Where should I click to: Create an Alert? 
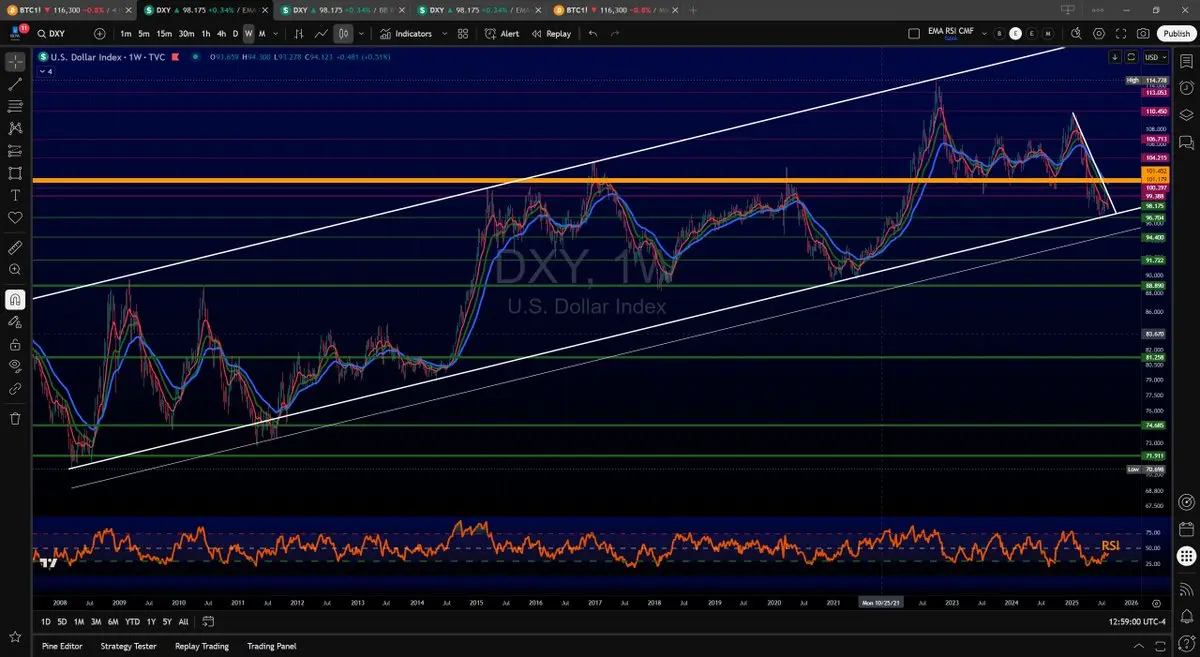[502, 33]
